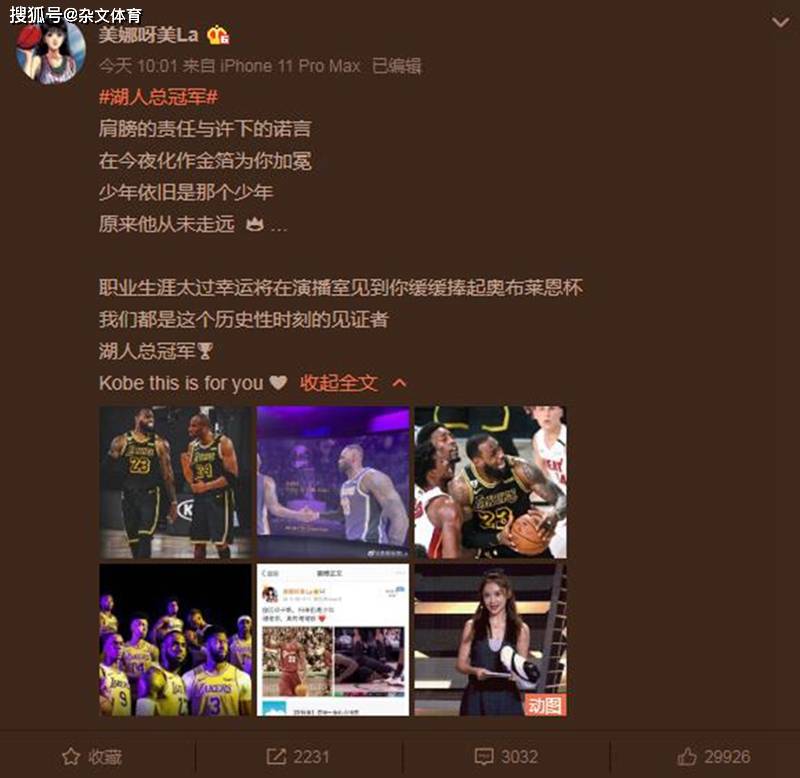800x778 pixels.
Task: Open the Weibo post screenshot thumbnail
Action: (333, 639)
